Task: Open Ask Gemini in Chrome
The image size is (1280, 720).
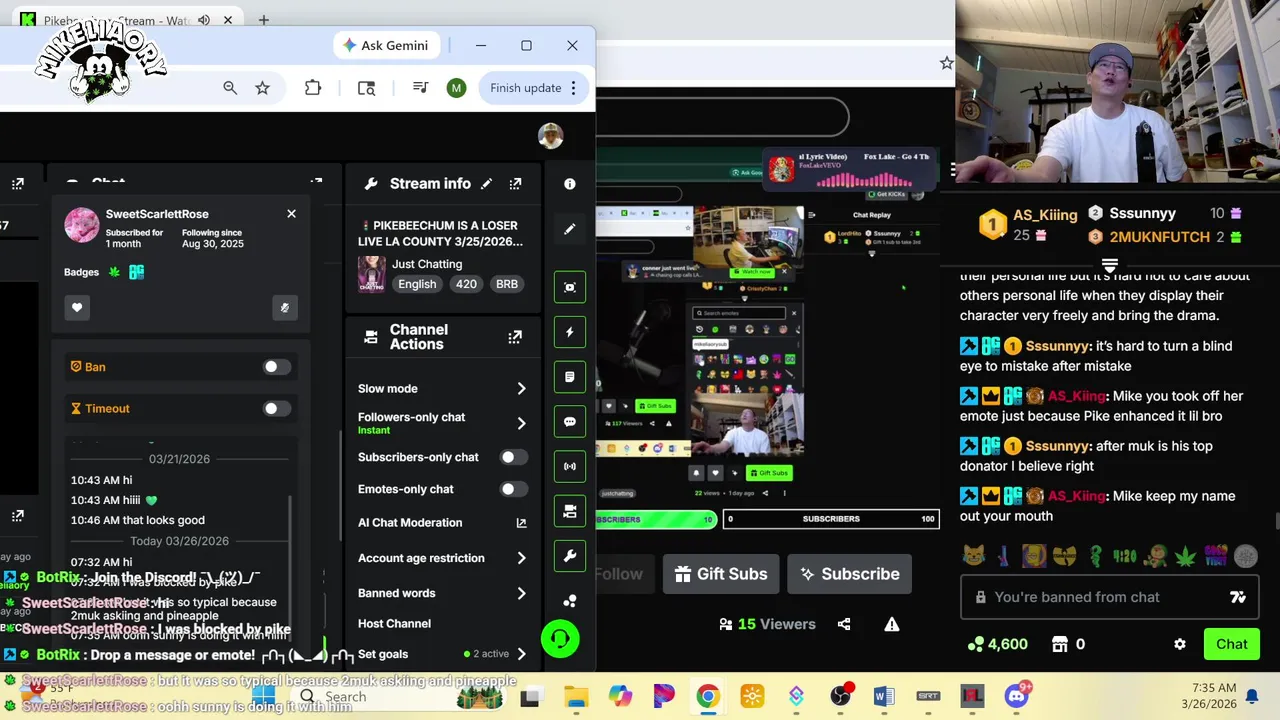Action: 385,45
